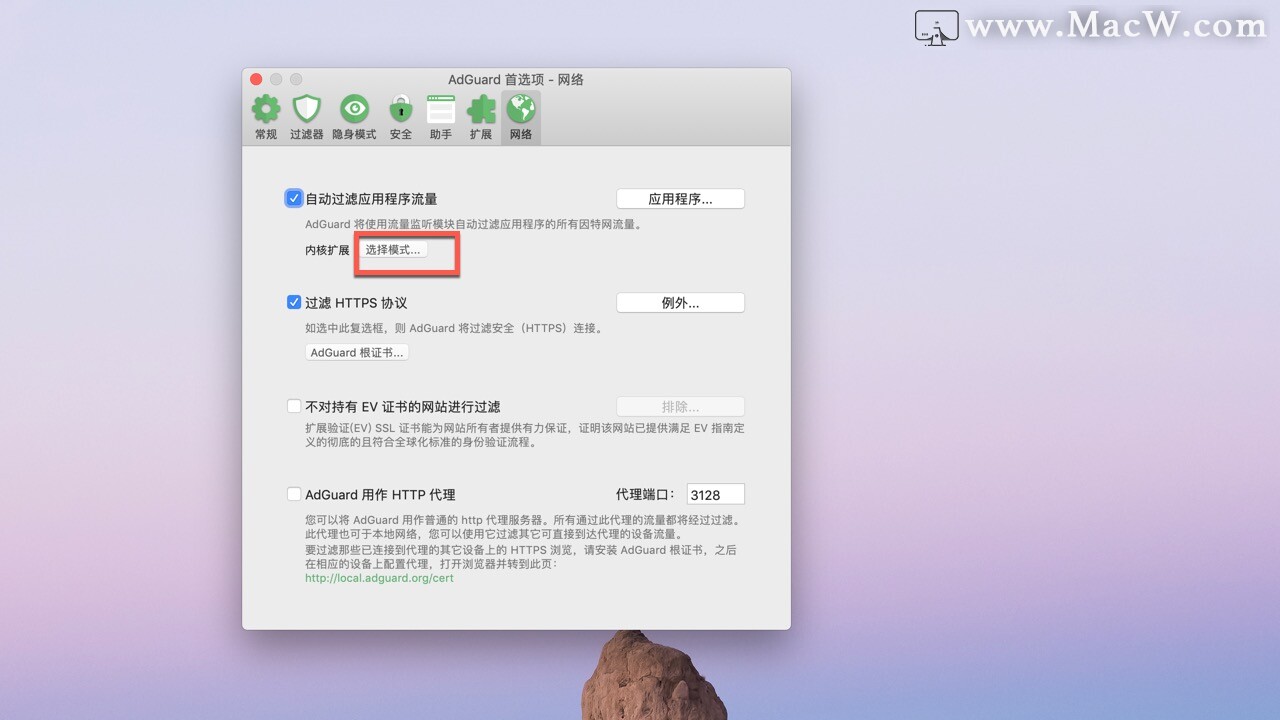Open the 安全 padlock icon
This screenshot has height=720, width=1280.
pos(401,109)
